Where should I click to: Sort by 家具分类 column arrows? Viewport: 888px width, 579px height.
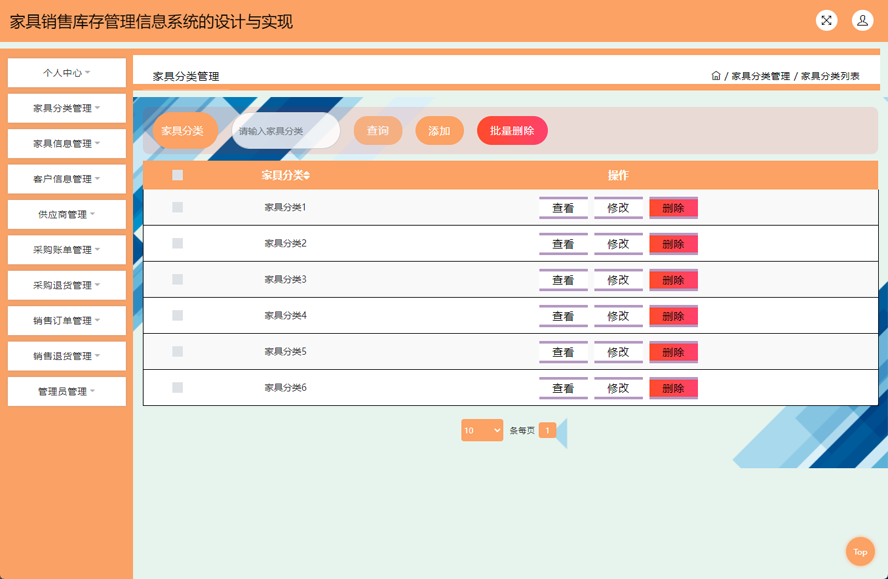[x=306, y=176]
